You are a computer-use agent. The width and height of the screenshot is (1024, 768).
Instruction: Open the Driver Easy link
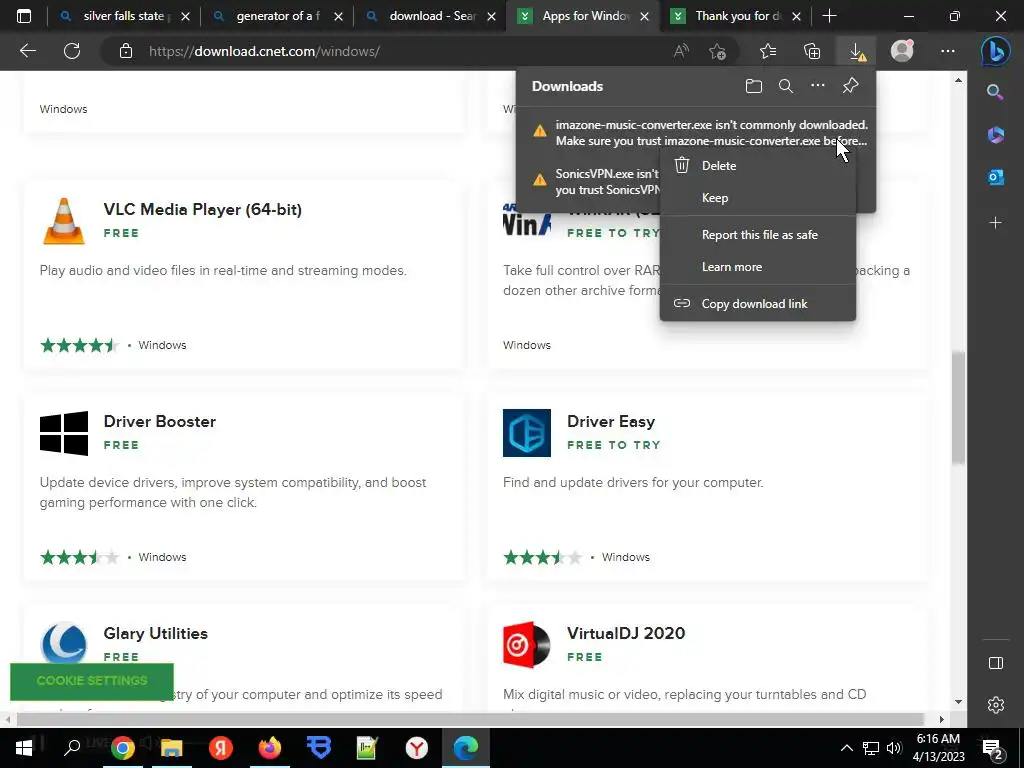click(611, 421)
